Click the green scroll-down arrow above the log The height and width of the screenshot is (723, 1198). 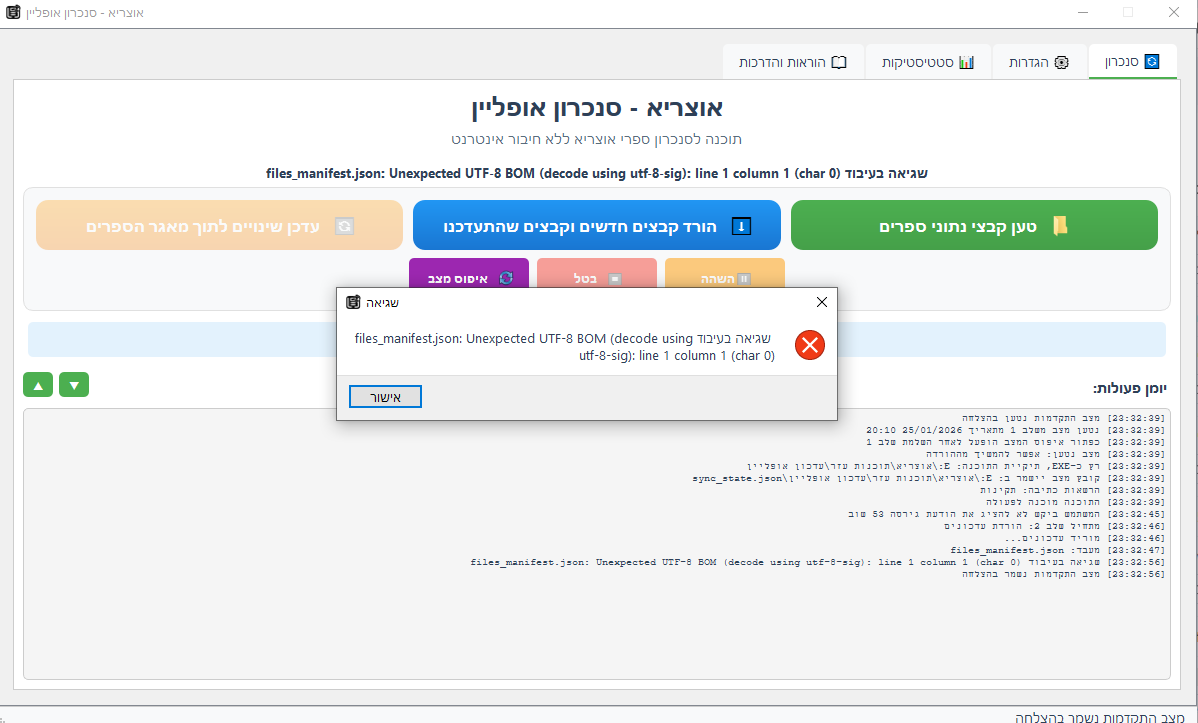74,384
